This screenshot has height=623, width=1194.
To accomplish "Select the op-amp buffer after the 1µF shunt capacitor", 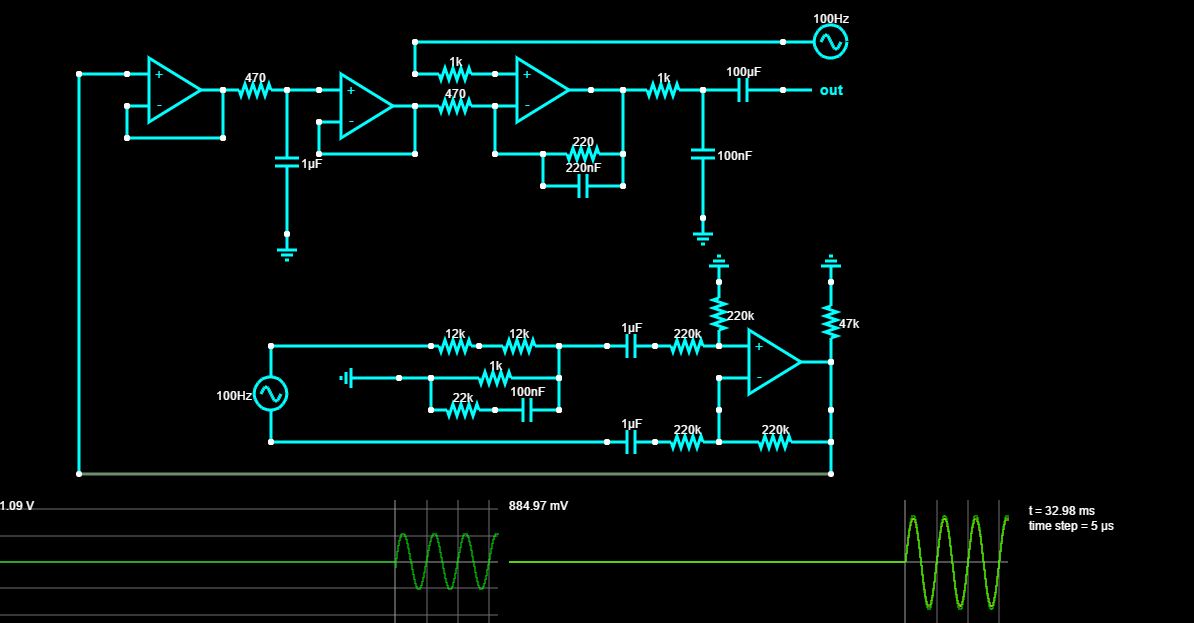I will [x=366, y=106].
